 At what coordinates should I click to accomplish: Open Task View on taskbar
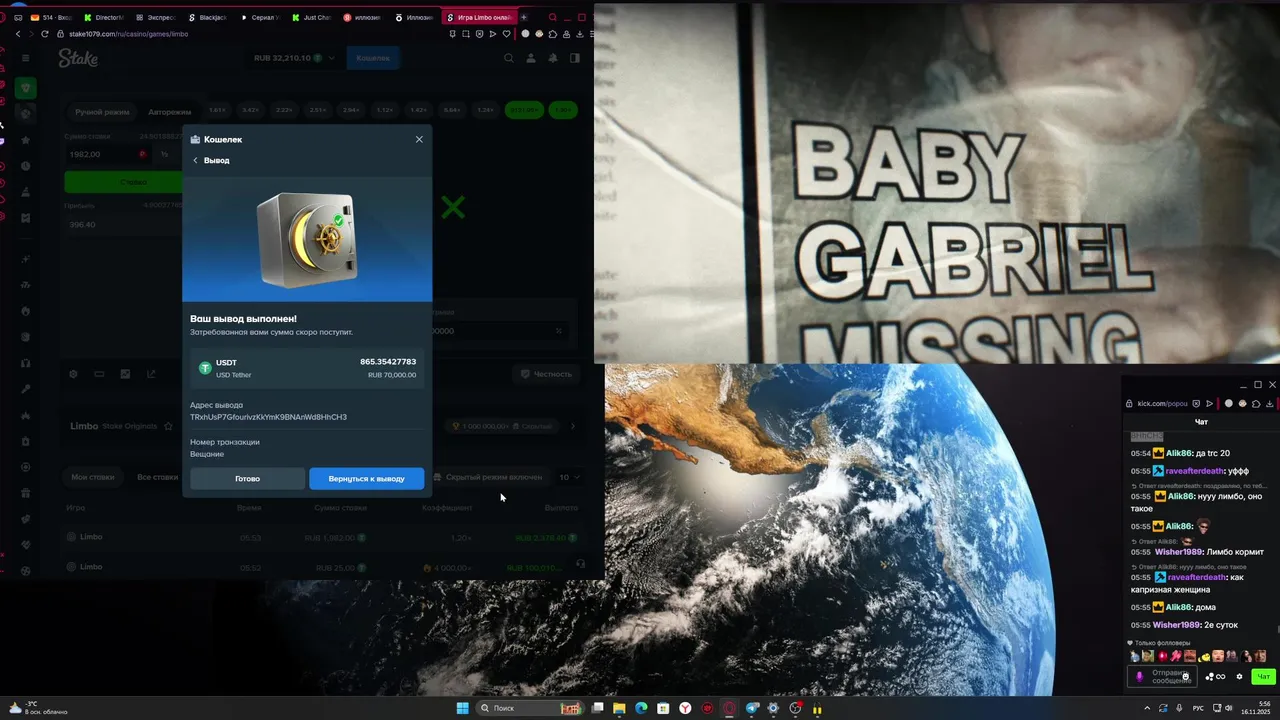pyautogui.click(x=597, y=708)
